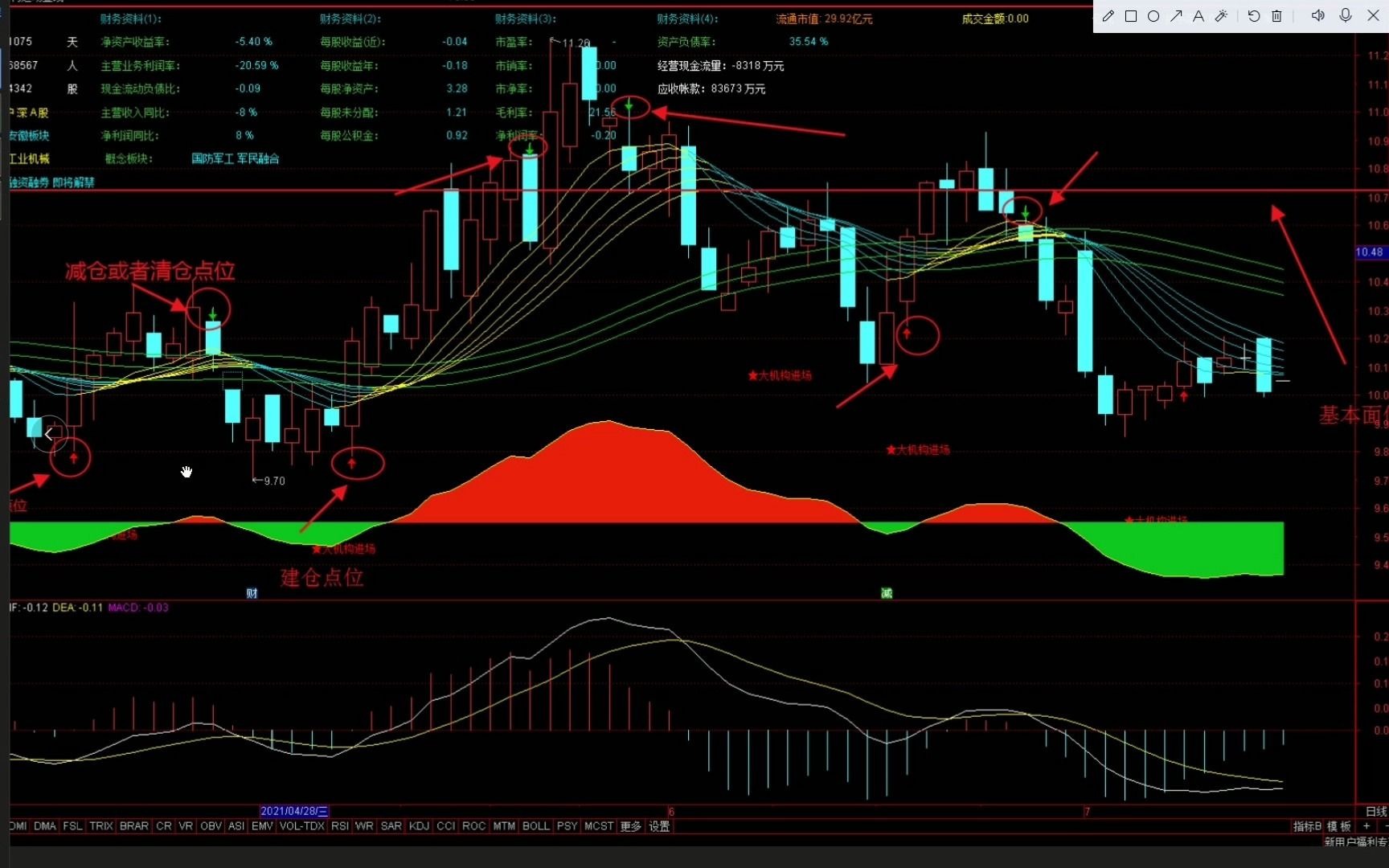Switch indicator to VR tab
Viewport: 1389px width, 868px height.
click(x=186, y=825)
